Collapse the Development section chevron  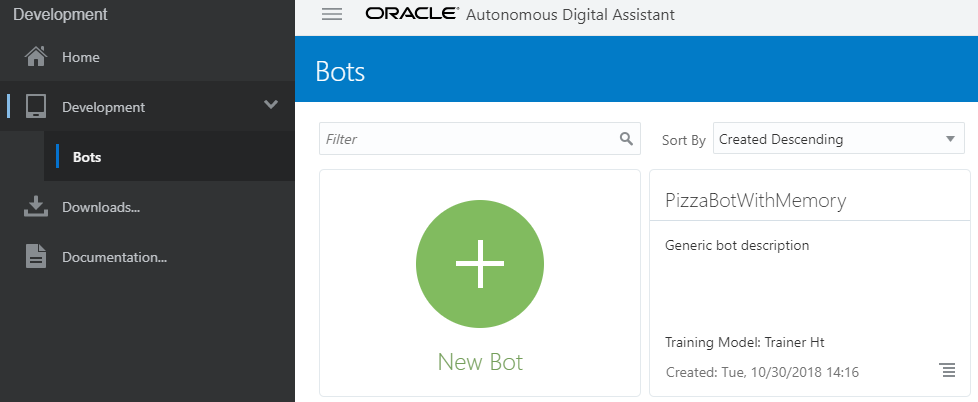tap(271, 105)
